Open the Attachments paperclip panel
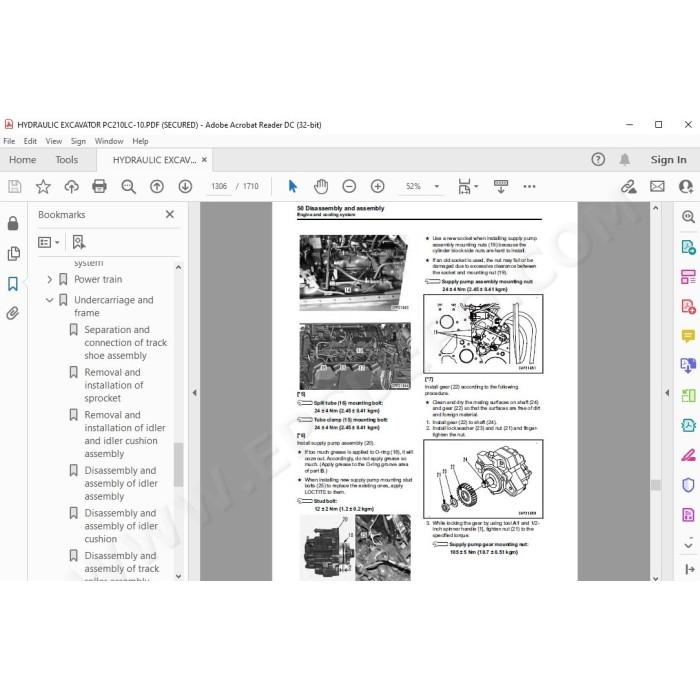 point(13,313)
